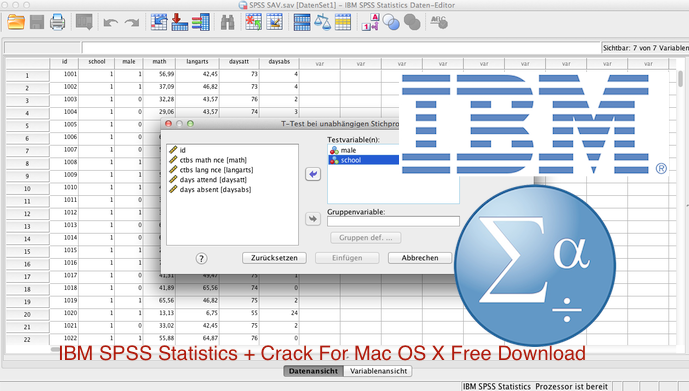
Task: Click Abbrechen button in dialog
Action: [x=420, y=258]
